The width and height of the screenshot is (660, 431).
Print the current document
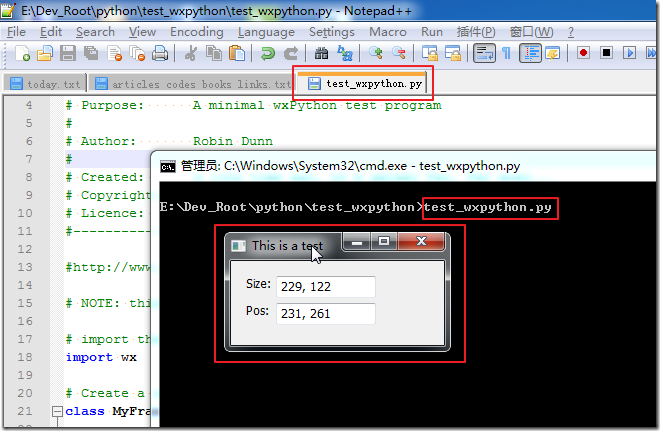(160, 53)
